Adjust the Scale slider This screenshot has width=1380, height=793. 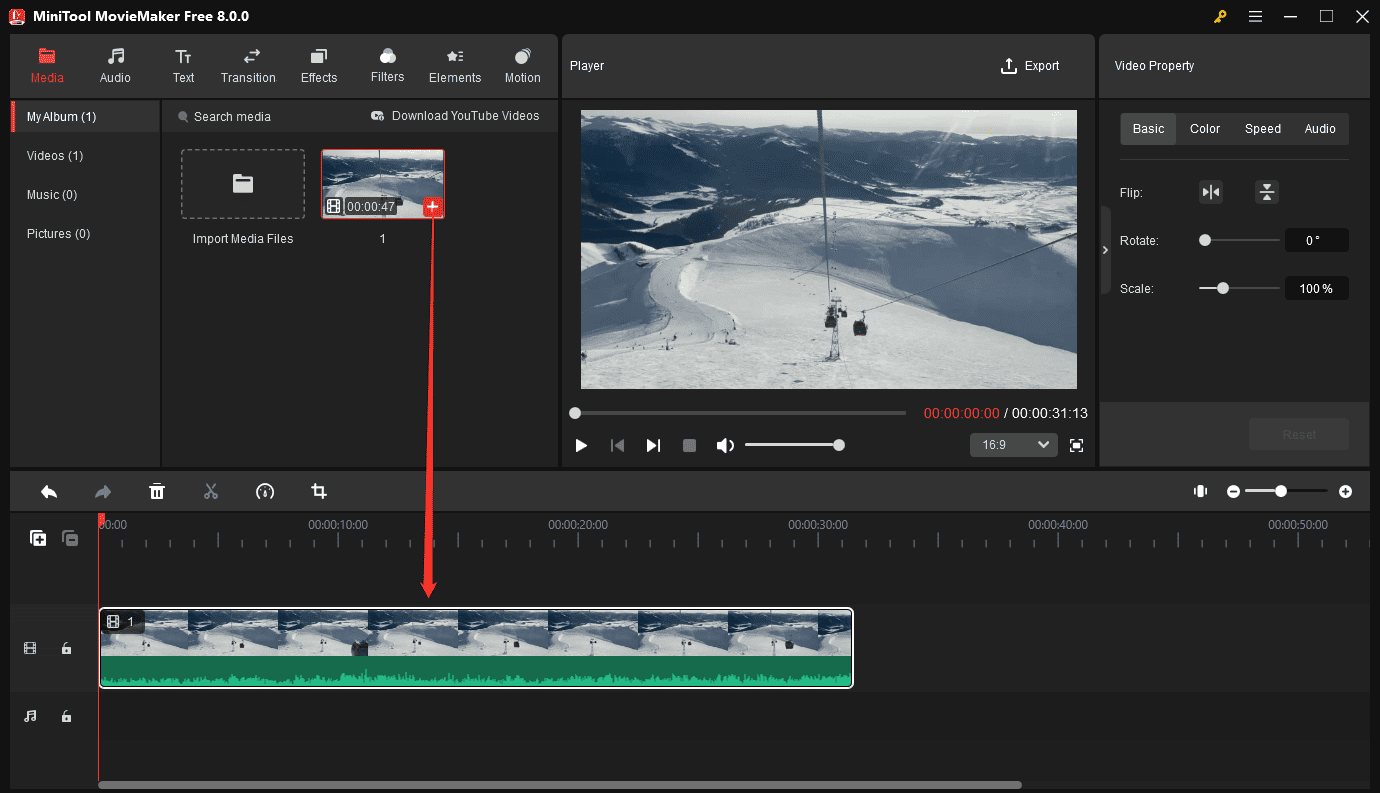coord(1240,288)
